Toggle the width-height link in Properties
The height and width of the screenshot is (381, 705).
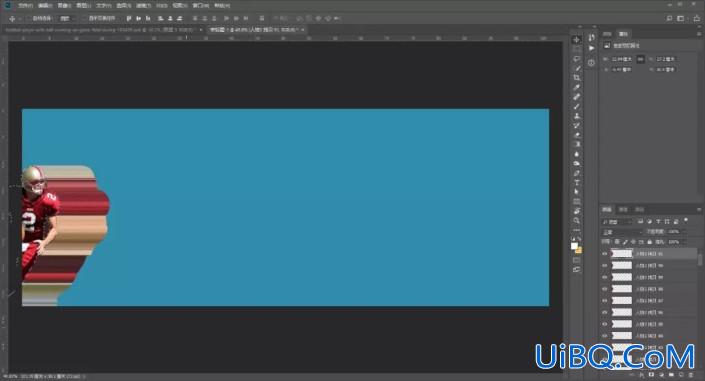point(640,59)
